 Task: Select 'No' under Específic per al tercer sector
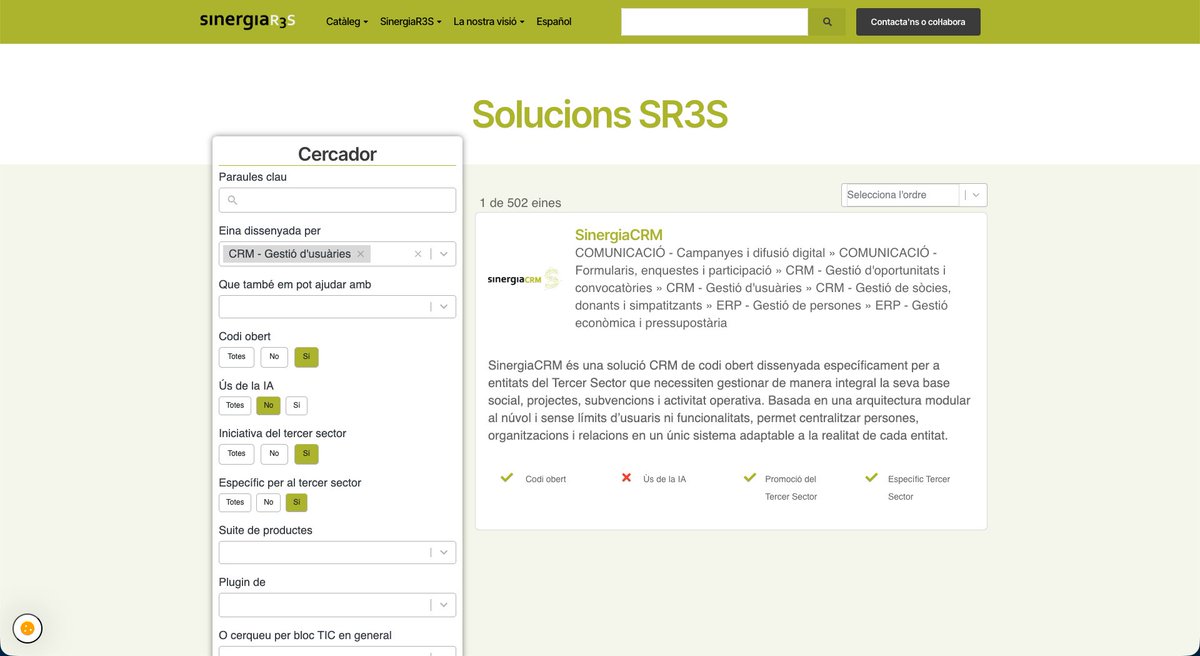268,503
